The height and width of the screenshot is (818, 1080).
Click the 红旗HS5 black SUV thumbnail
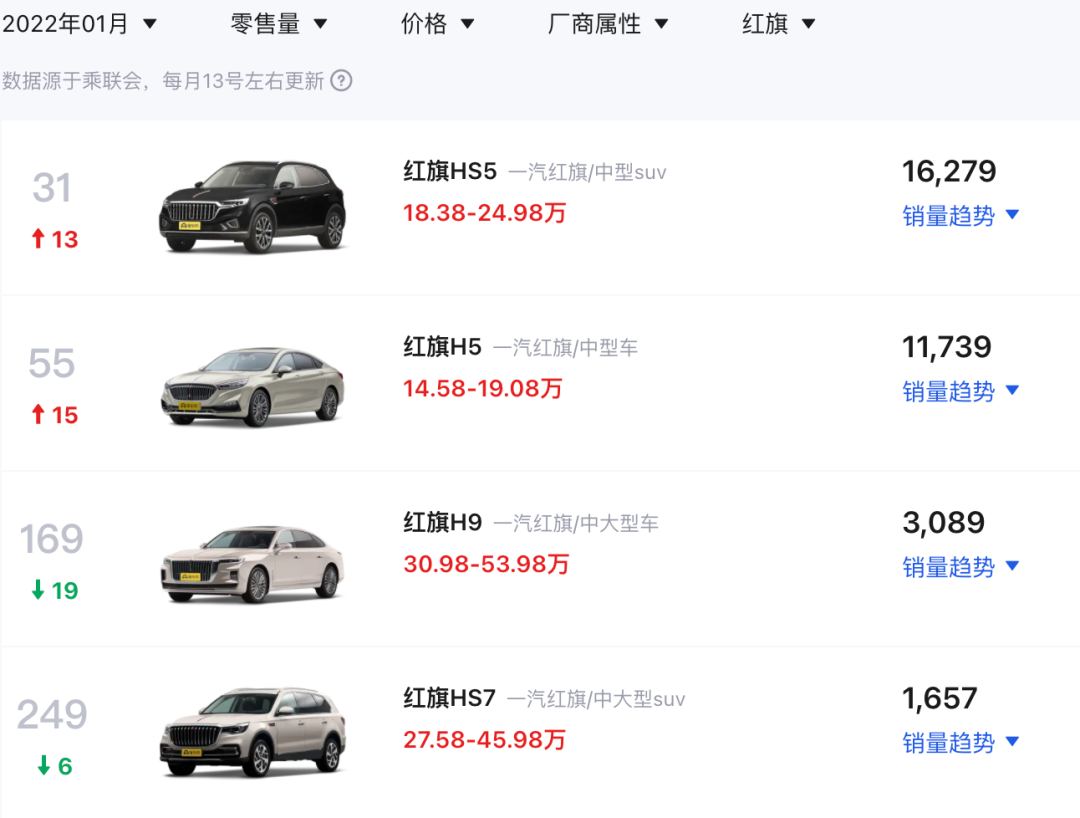(x=252, y=206)
